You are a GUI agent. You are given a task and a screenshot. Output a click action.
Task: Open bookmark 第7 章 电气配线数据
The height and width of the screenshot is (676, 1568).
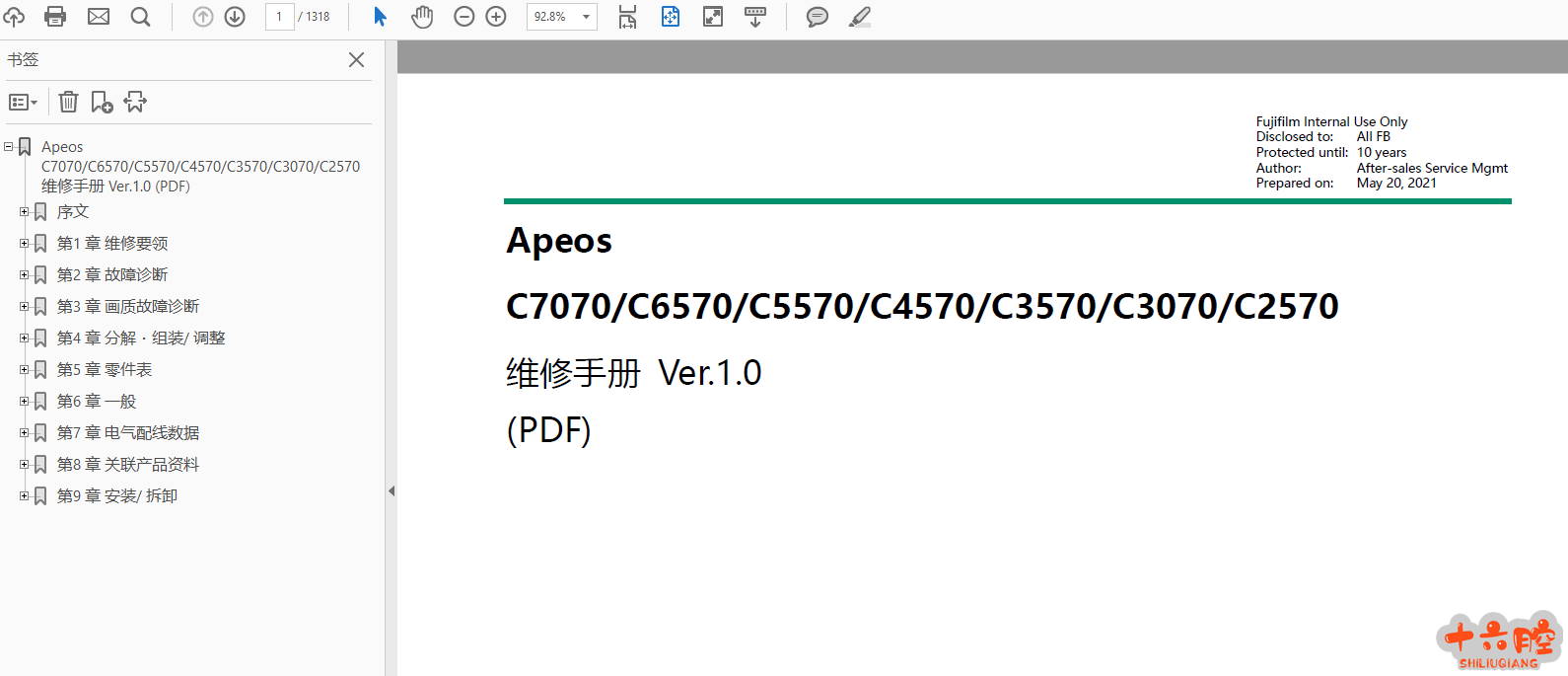tap(127, 432)
